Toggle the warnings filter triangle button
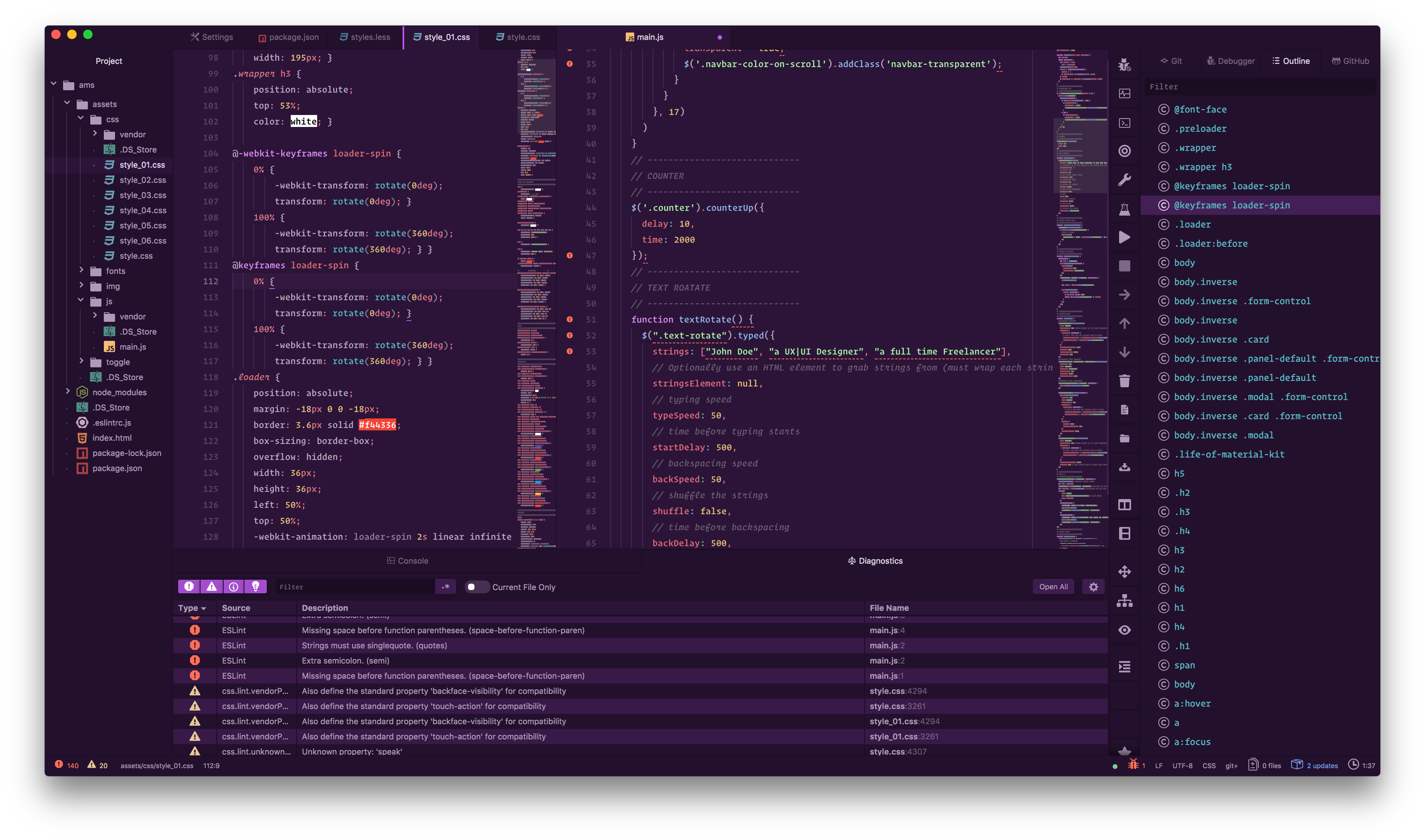This screenshot has width=1425, height=840. click(211, 587)
